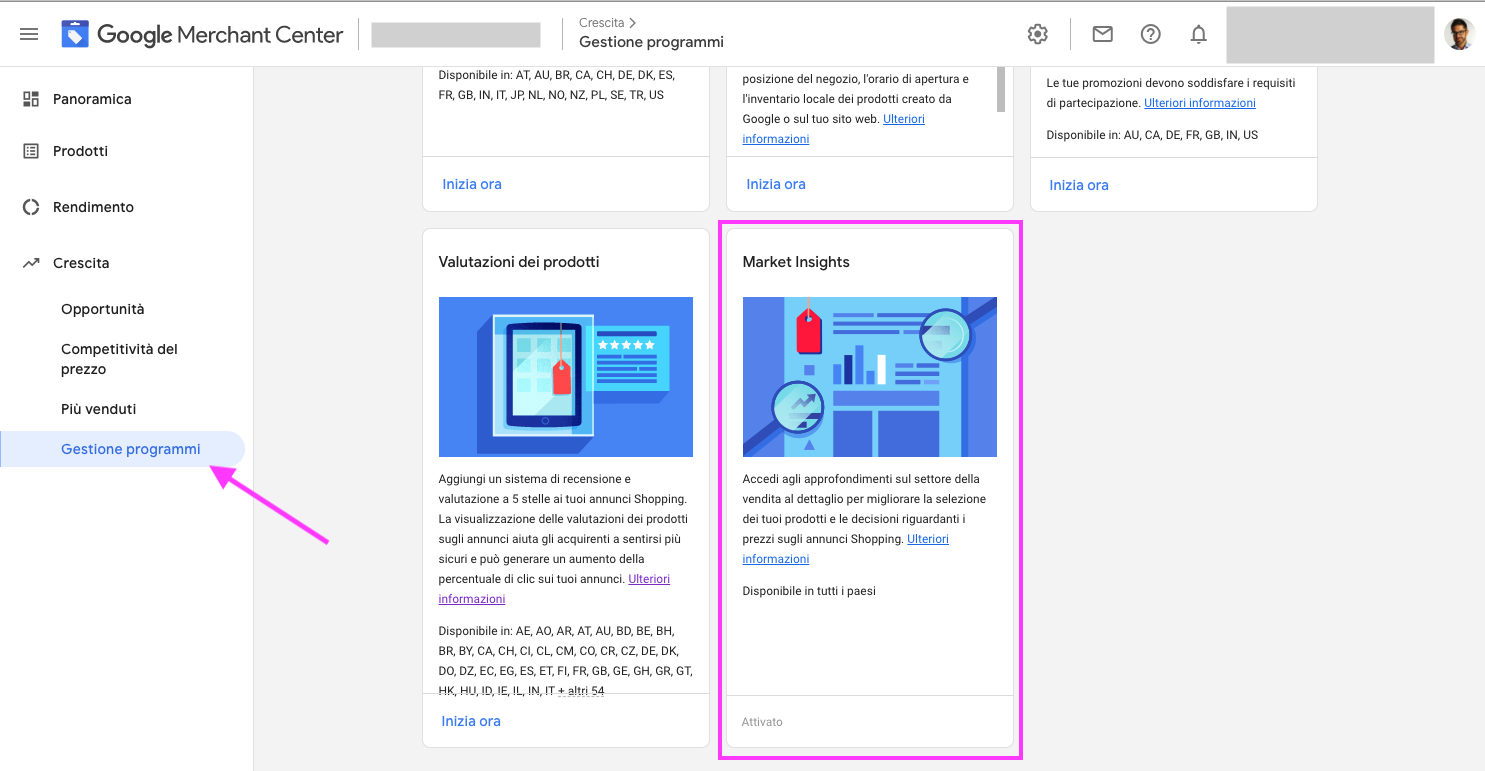
Task: Click the Prodotti list icon
Action: (31, 151)
